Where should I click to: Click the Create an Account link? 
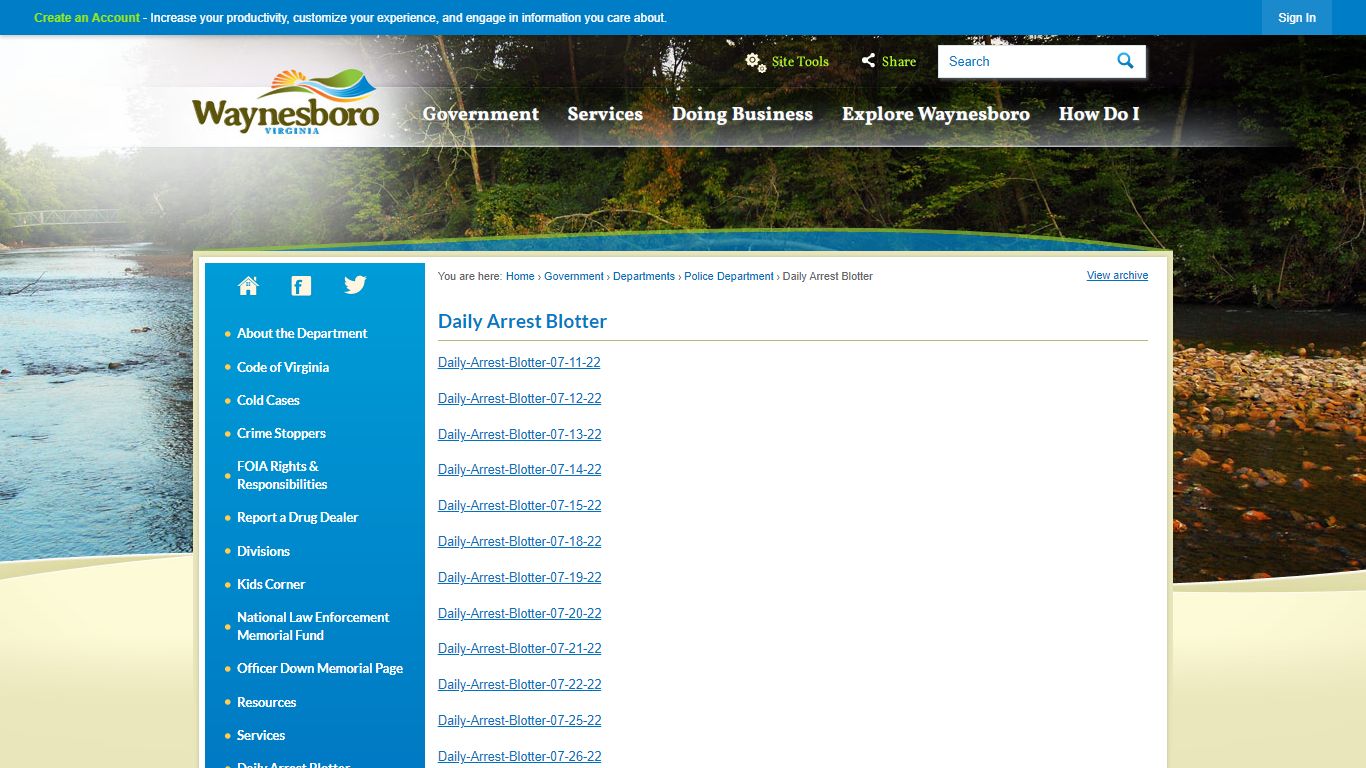click(x=87, y=18)
